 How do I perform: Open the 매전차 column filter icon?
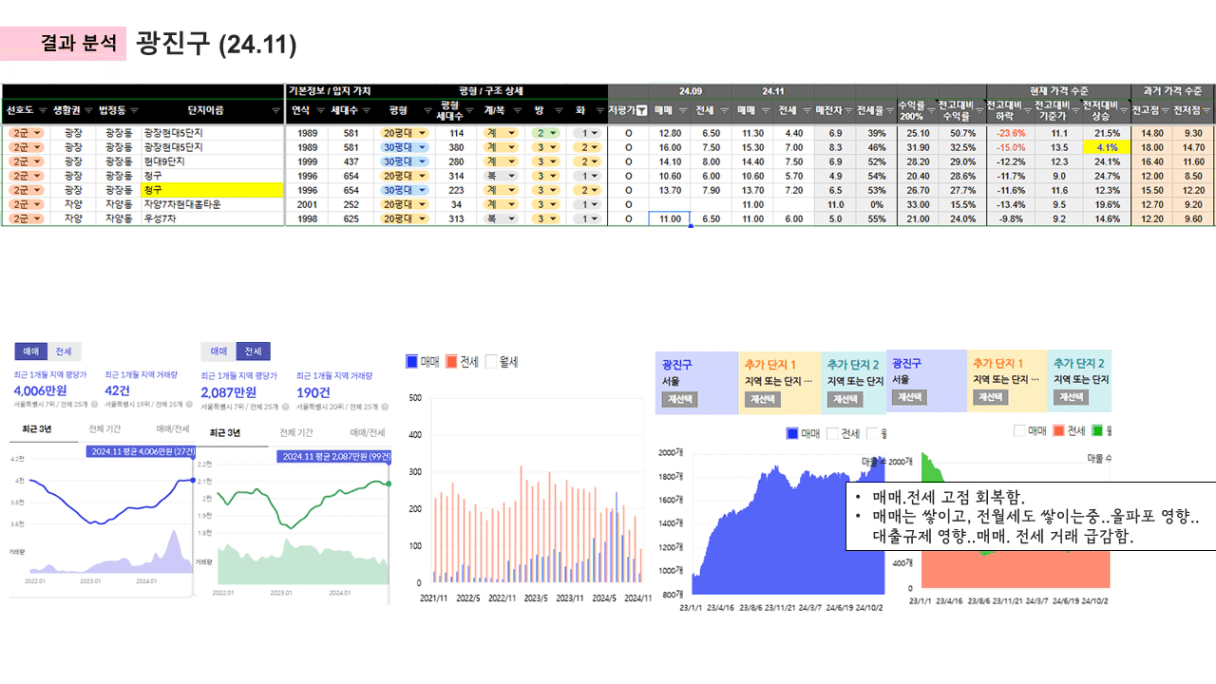tap(848, 110)
